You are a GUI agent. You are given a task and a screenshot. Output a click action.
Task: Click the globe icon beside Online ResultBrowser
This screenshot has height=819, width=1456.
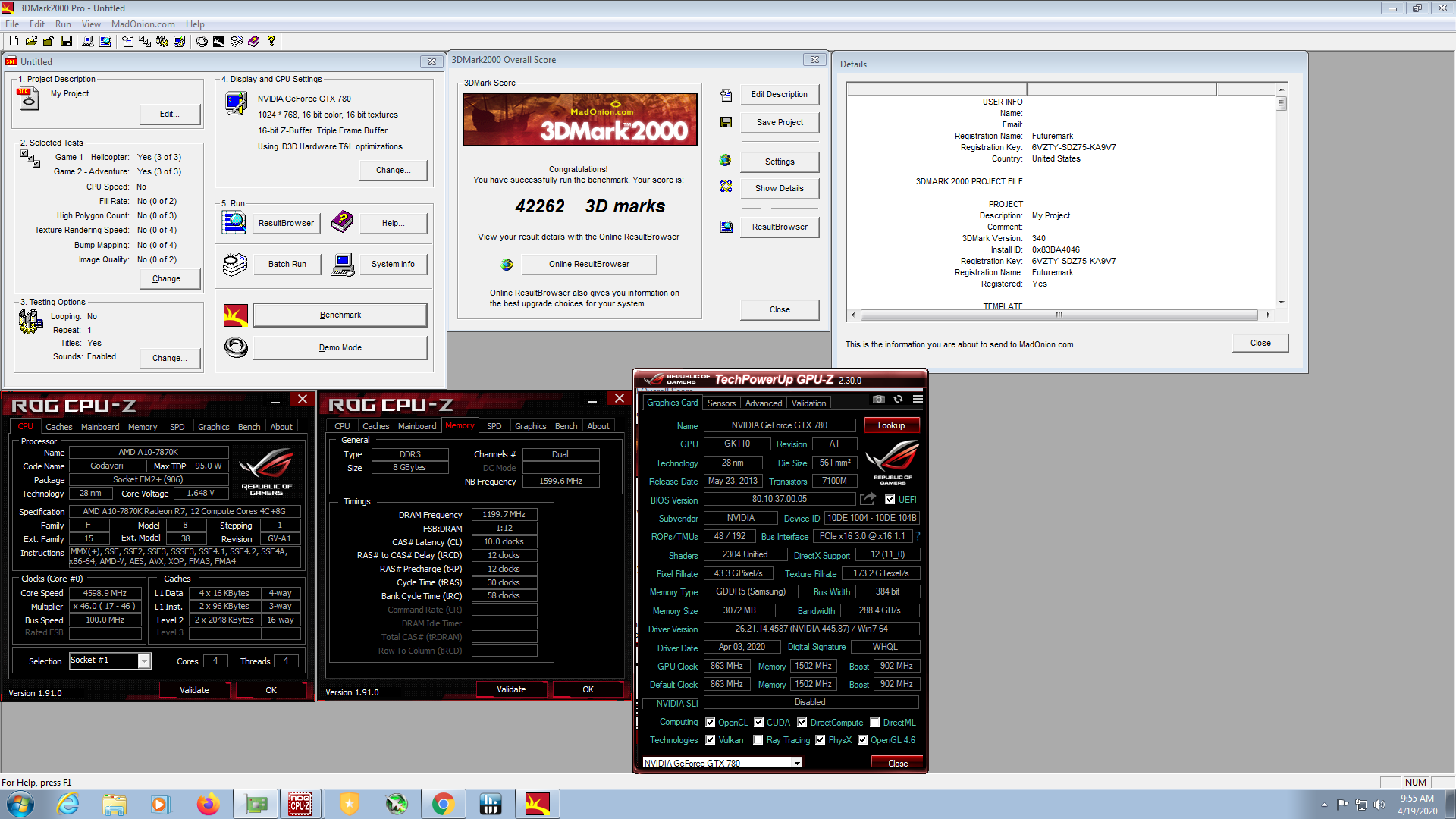coord(507,264)
